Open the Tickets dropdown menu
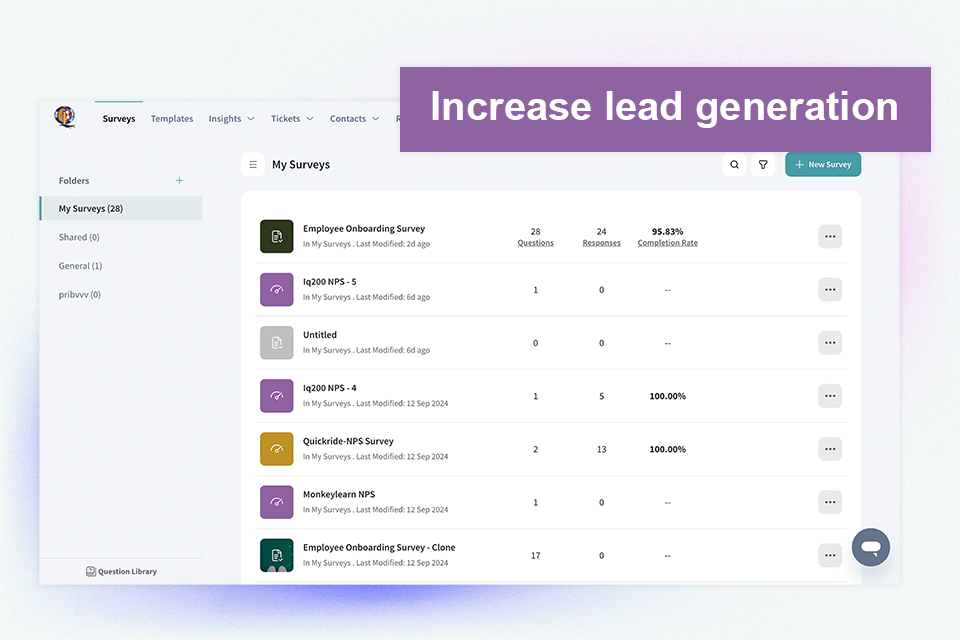Screen dimensions: 960x640 [291, 118]
